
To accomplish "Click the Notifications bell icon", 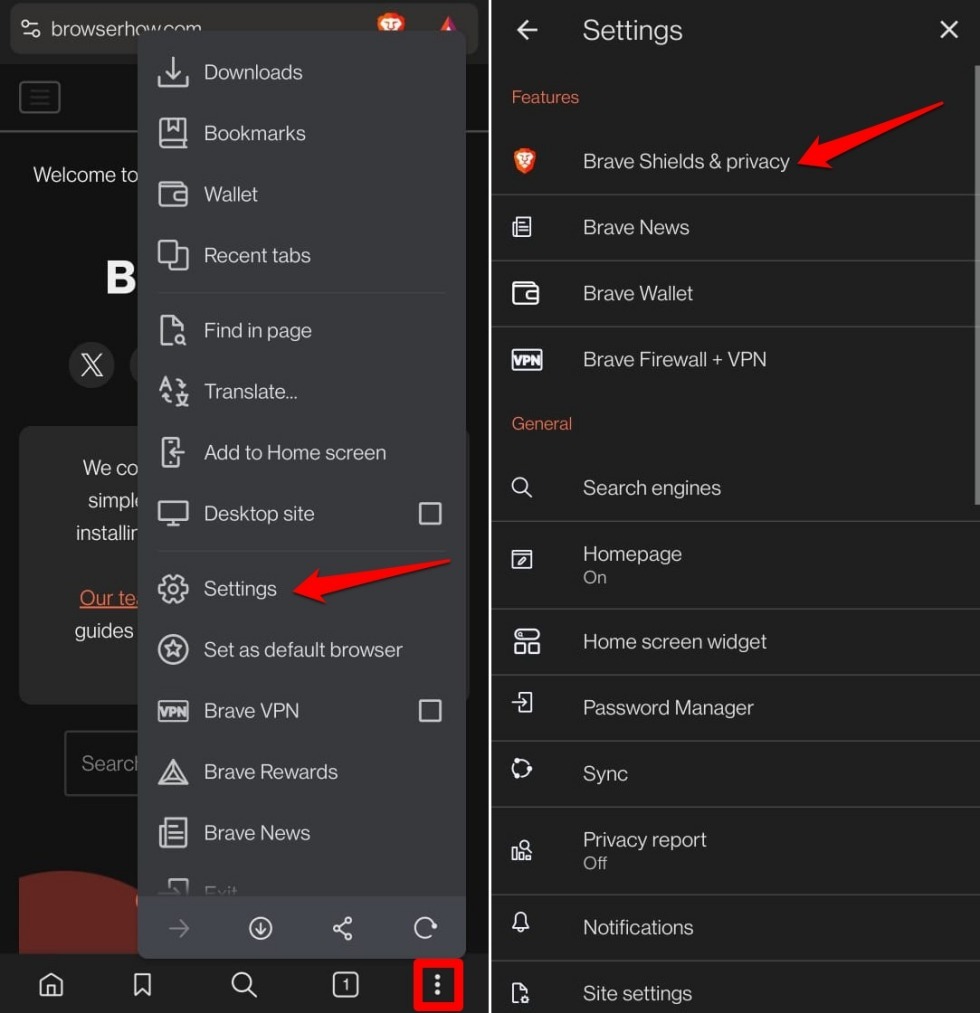I will click(521, 923).
